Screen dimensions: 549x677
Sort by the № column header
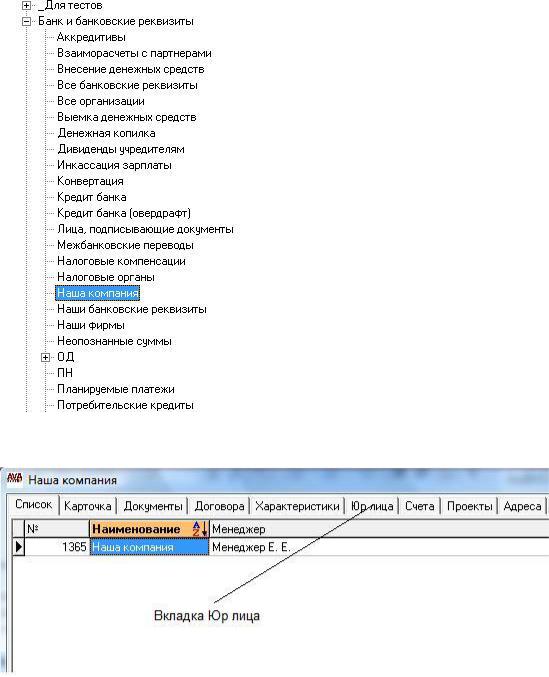[57, 529]
